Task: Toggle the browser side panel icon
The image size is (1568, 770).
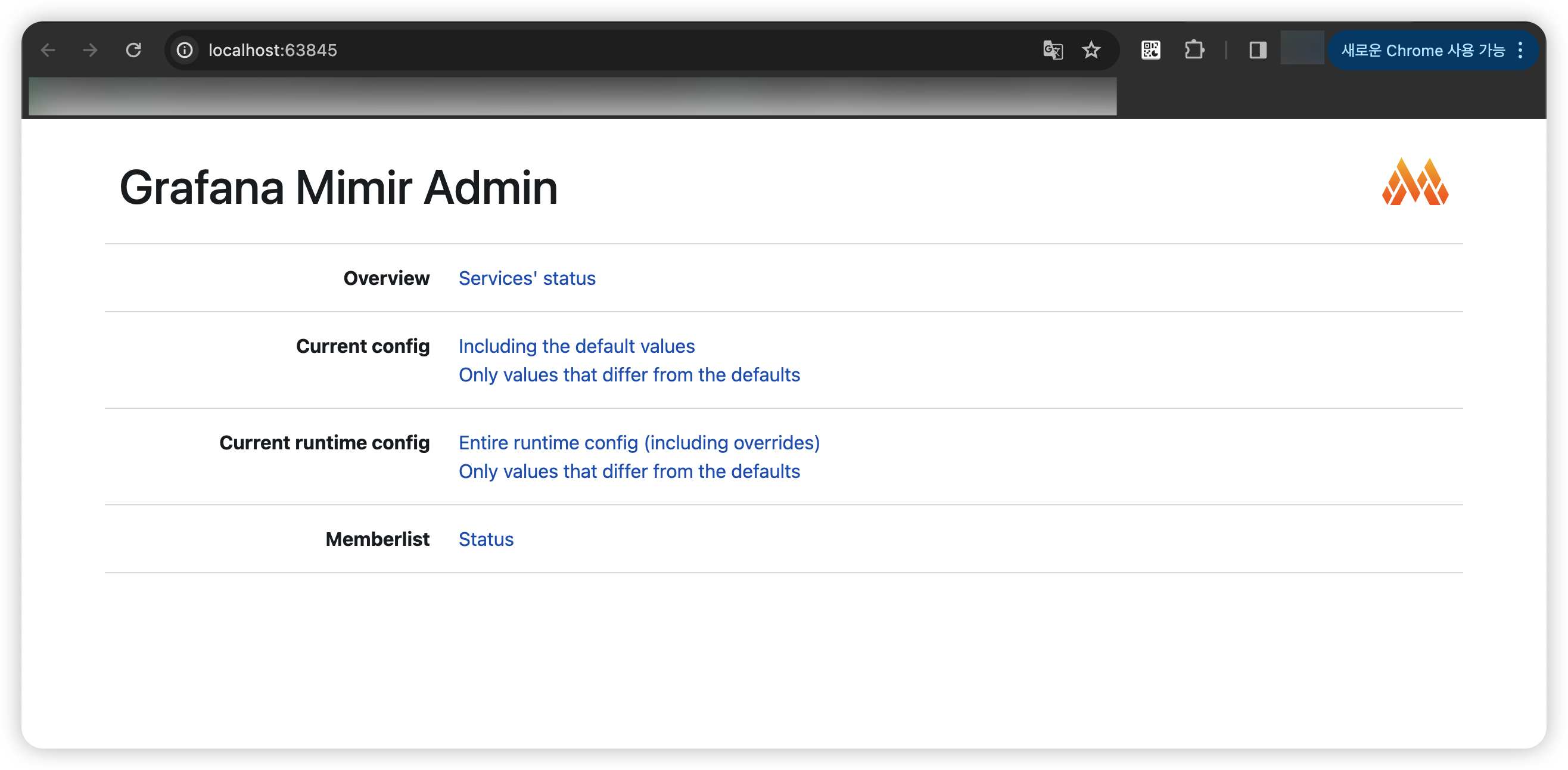Action: (x=1258, y=50)
